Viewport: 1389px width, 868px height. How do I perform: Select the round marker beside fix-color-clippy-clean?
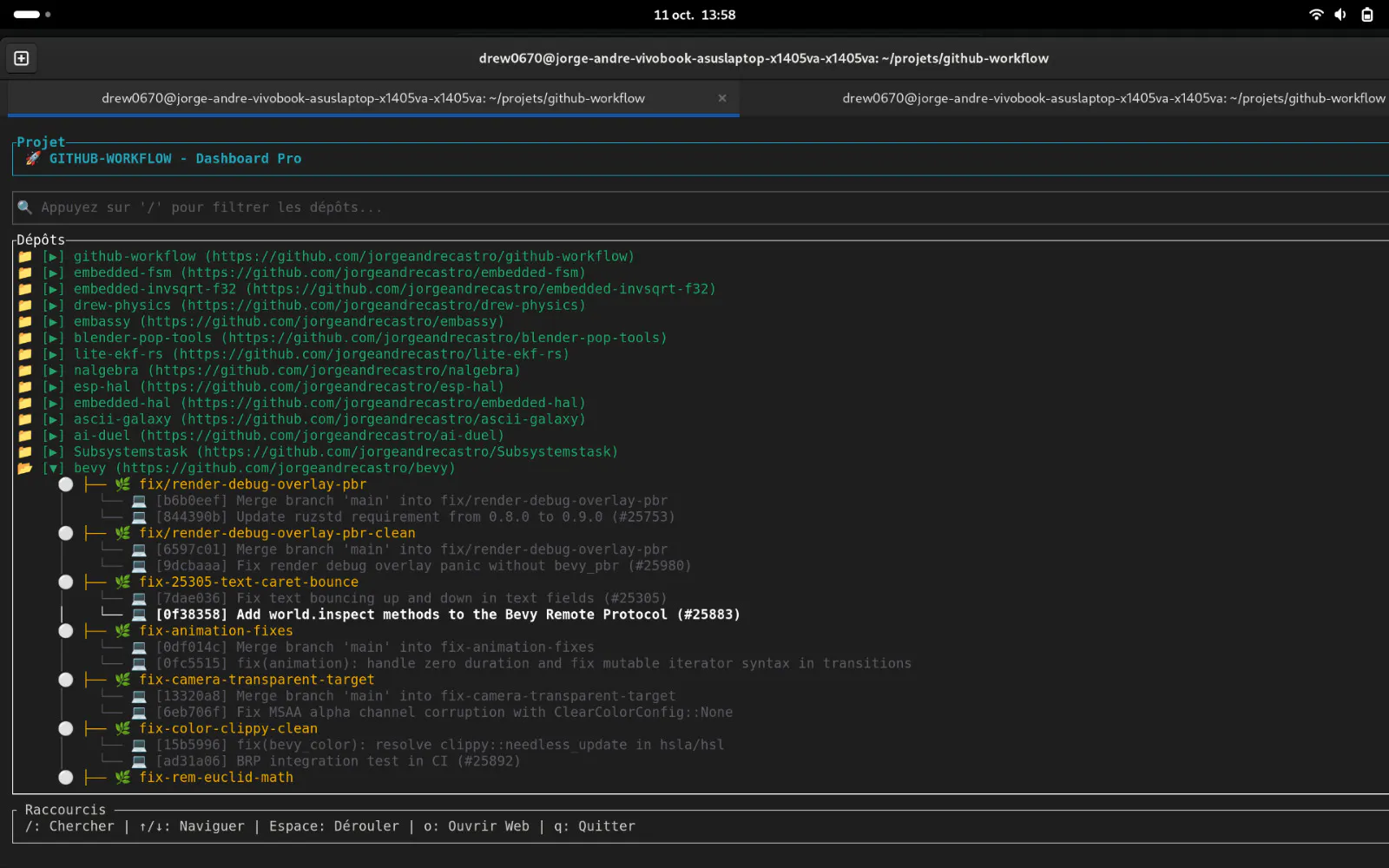66,729
